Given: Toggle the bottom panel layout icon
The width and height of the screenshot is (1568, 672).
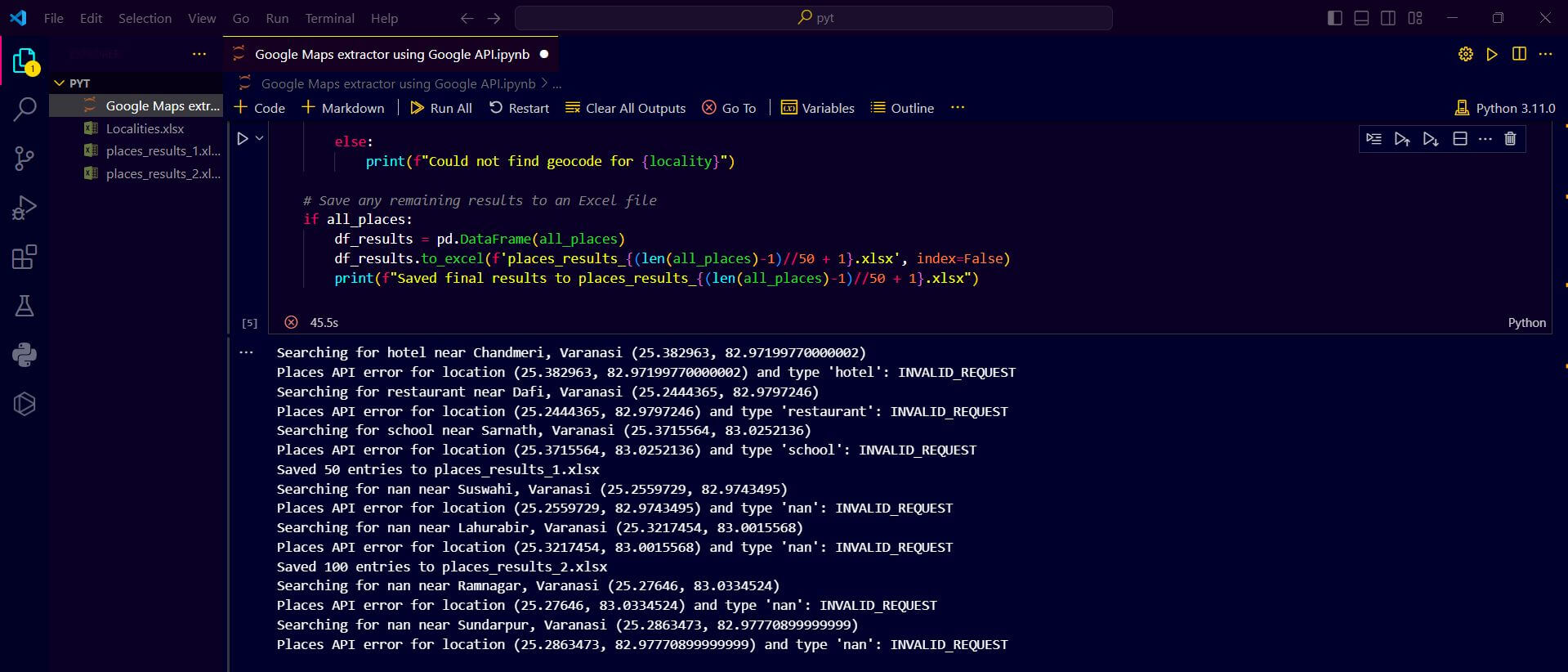Looking at the screenshot, I should pyautogui.click(x=1361, y=18).
